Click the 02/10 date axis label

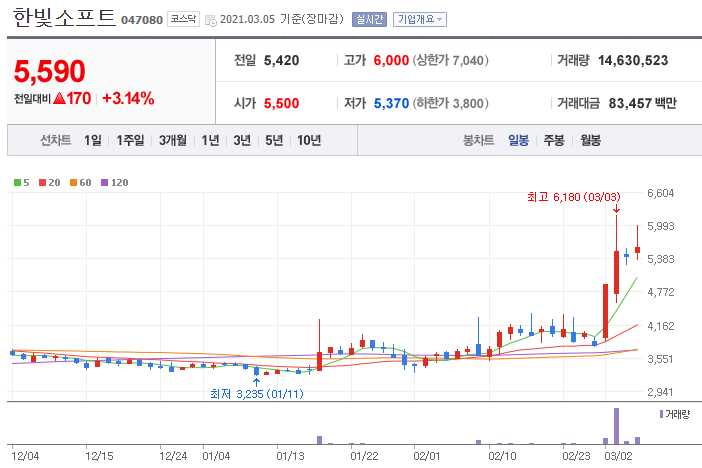point(502,456)
